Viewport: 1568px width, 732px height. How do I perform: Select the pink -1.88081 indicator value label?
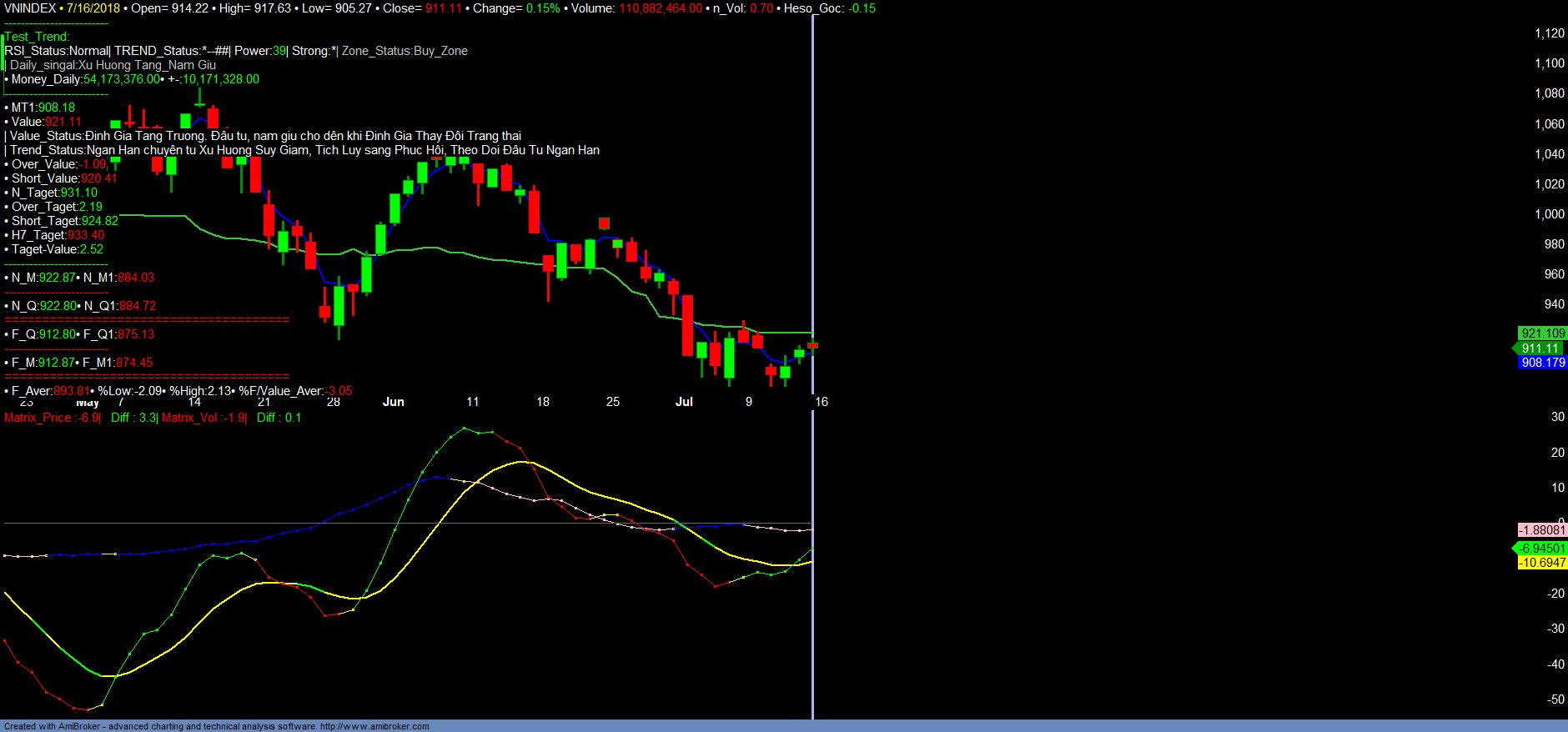point(1542,530)
